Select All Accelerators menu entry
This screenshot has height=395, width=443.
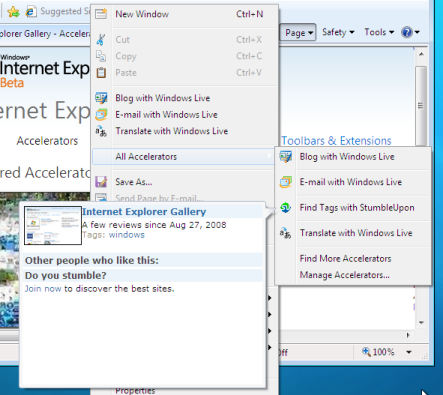click(183, 157)
